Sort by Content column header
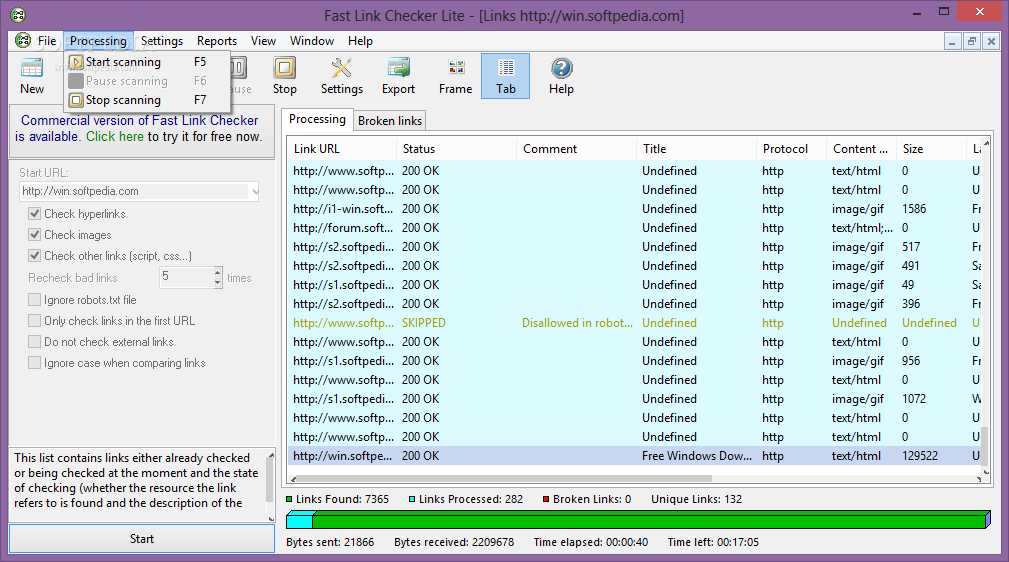The height and width of the screenshot is (562, 1009). tap(861, 149)
